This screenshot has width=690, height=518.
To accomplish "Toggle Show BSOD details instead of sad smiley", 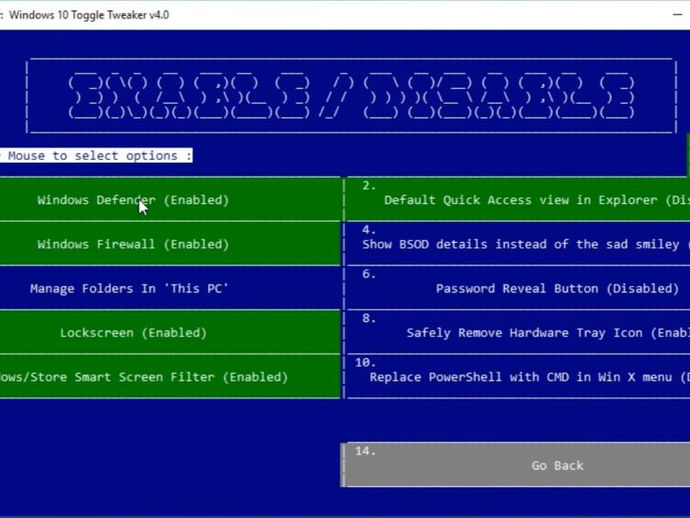I will point(518,244).
